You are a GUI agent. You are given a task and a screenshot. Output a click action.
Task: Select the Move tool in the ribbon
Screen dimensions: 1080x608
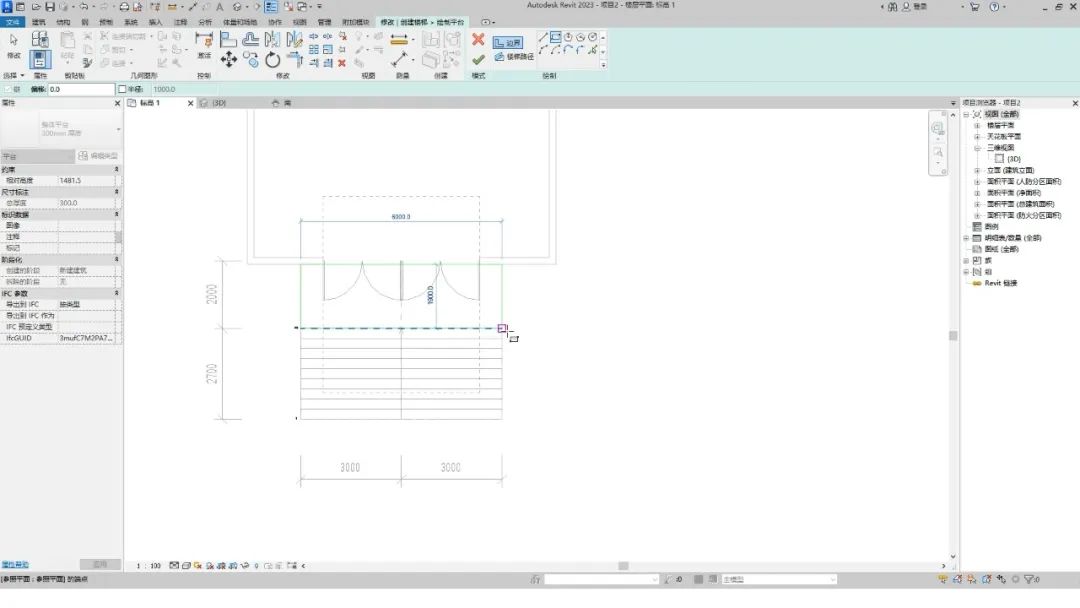pos(229,60)
